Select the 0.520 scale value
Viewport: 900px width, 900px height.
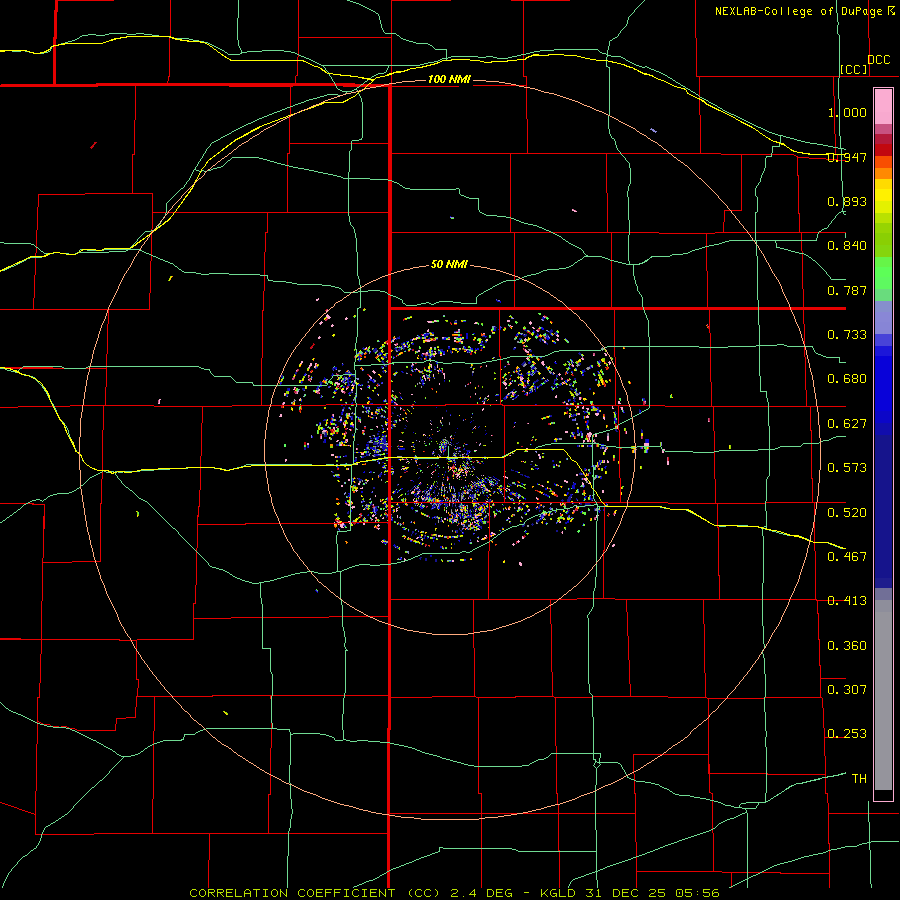[x=847, y=512]
